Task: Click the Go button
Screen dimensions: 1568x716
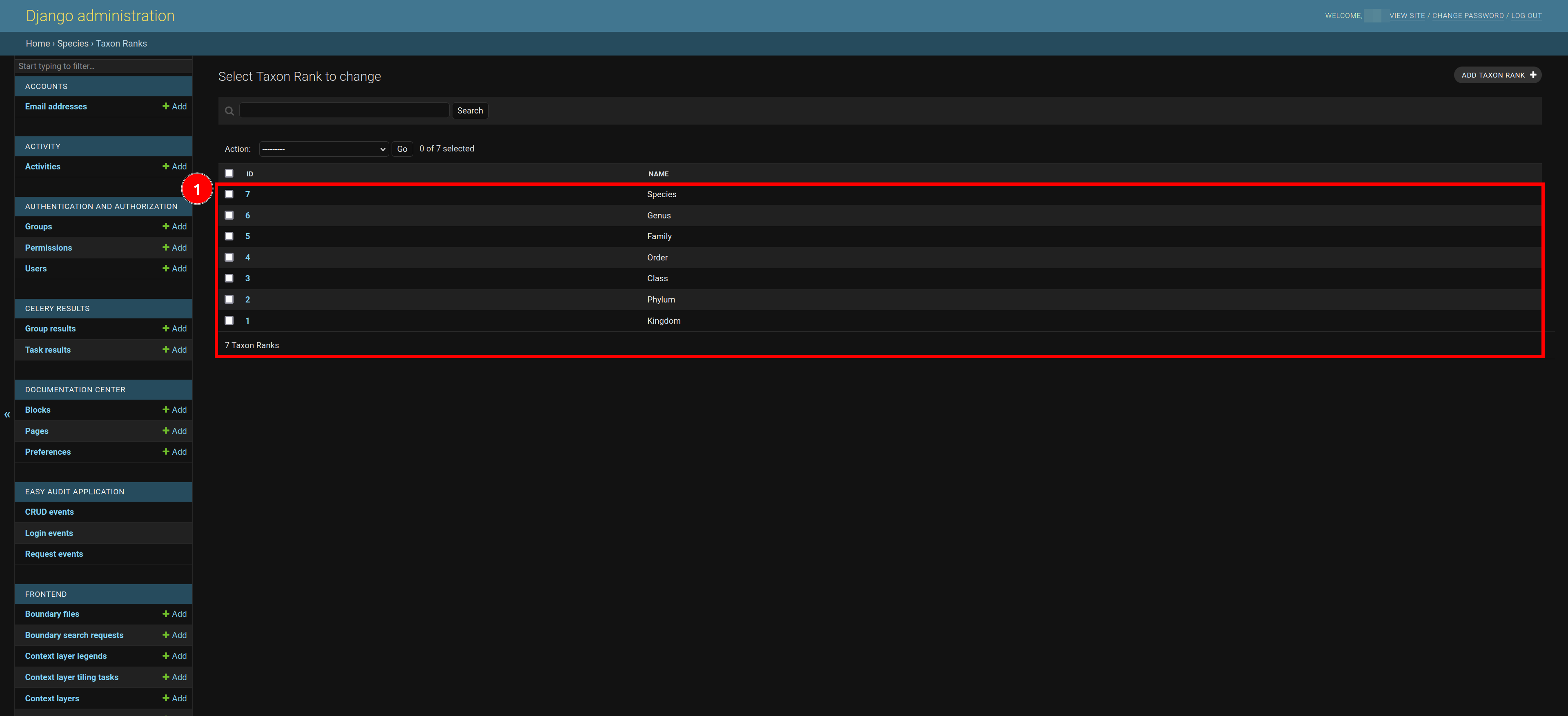Action: point(402,149)
